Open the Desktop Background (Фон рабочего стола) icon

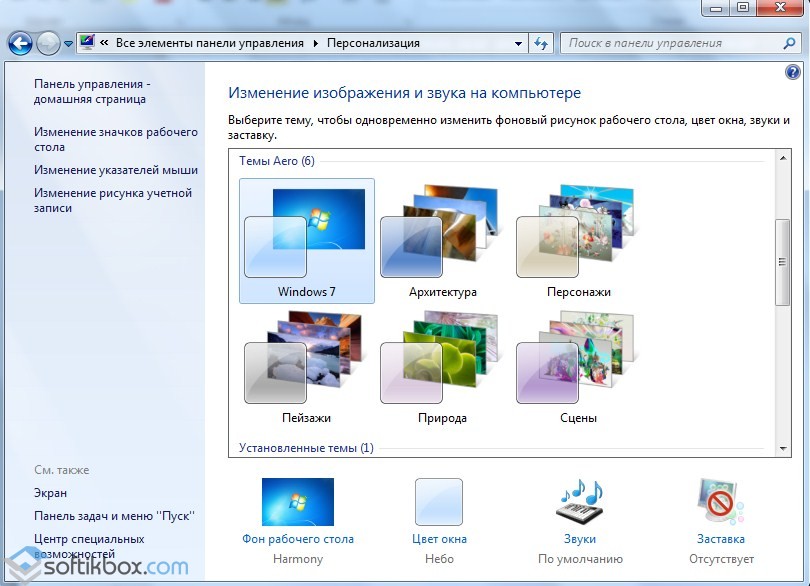297,502
